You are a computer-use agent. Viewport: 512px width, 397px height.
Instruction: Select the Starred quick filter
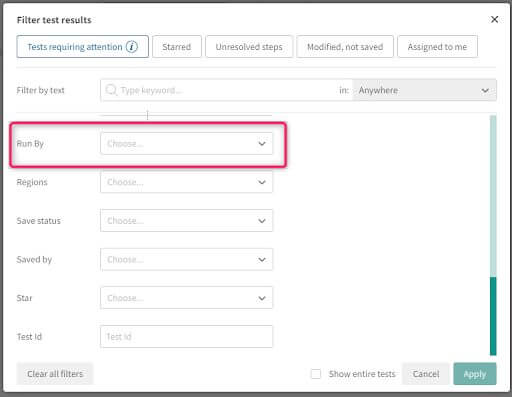click(177, 47)
